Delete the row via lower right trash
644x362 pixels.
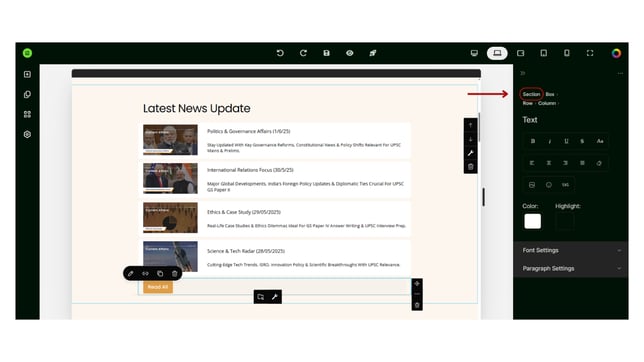pyautogui.click(x=417, y=305)
